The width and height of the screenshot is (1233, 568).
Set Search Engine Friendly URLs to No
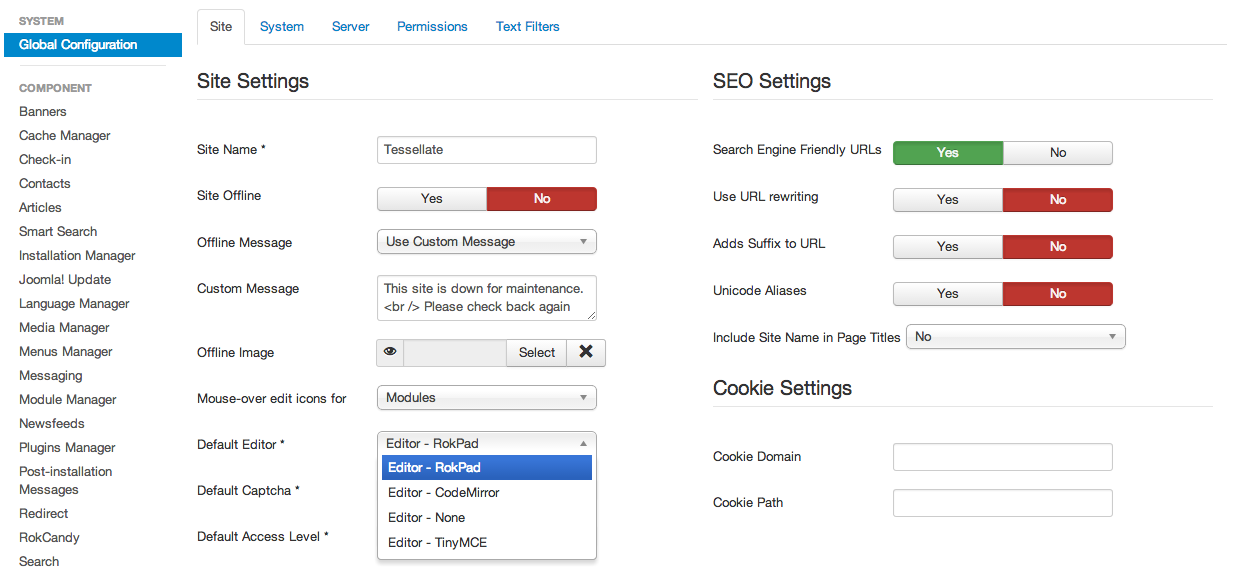pyautogui.click(x=1057, y=153)
